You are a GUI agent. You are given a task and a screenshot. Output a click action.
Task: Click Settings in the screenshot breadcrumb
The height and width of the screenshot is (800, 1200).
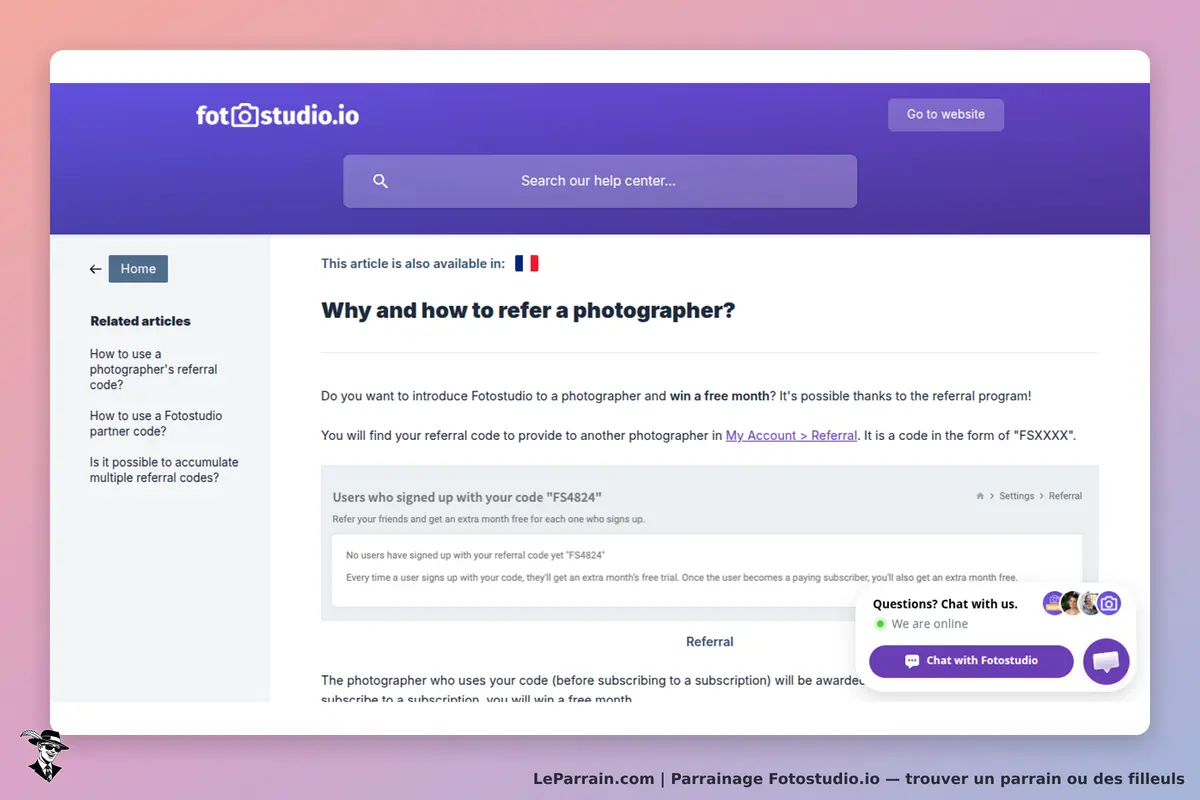coord(1017,496)
